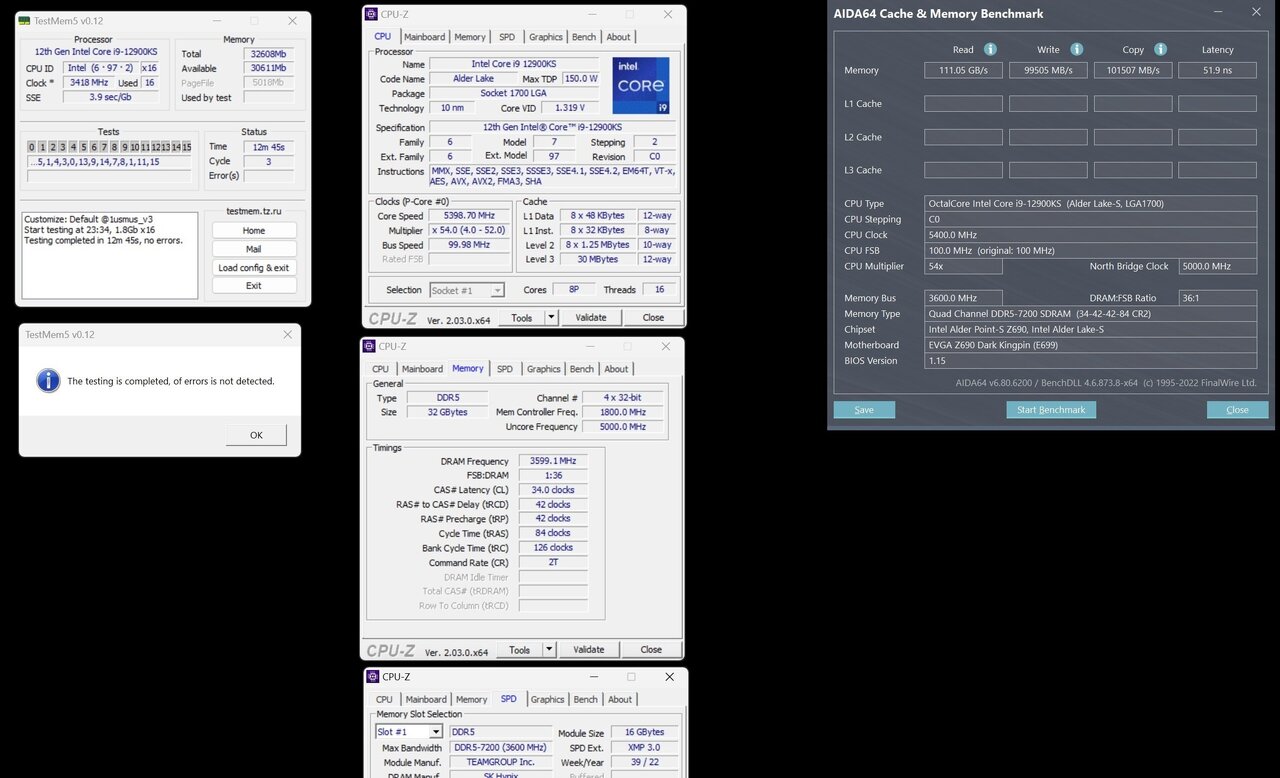Click the TestMem5 v0.12 main window title icon

[25, 21]
